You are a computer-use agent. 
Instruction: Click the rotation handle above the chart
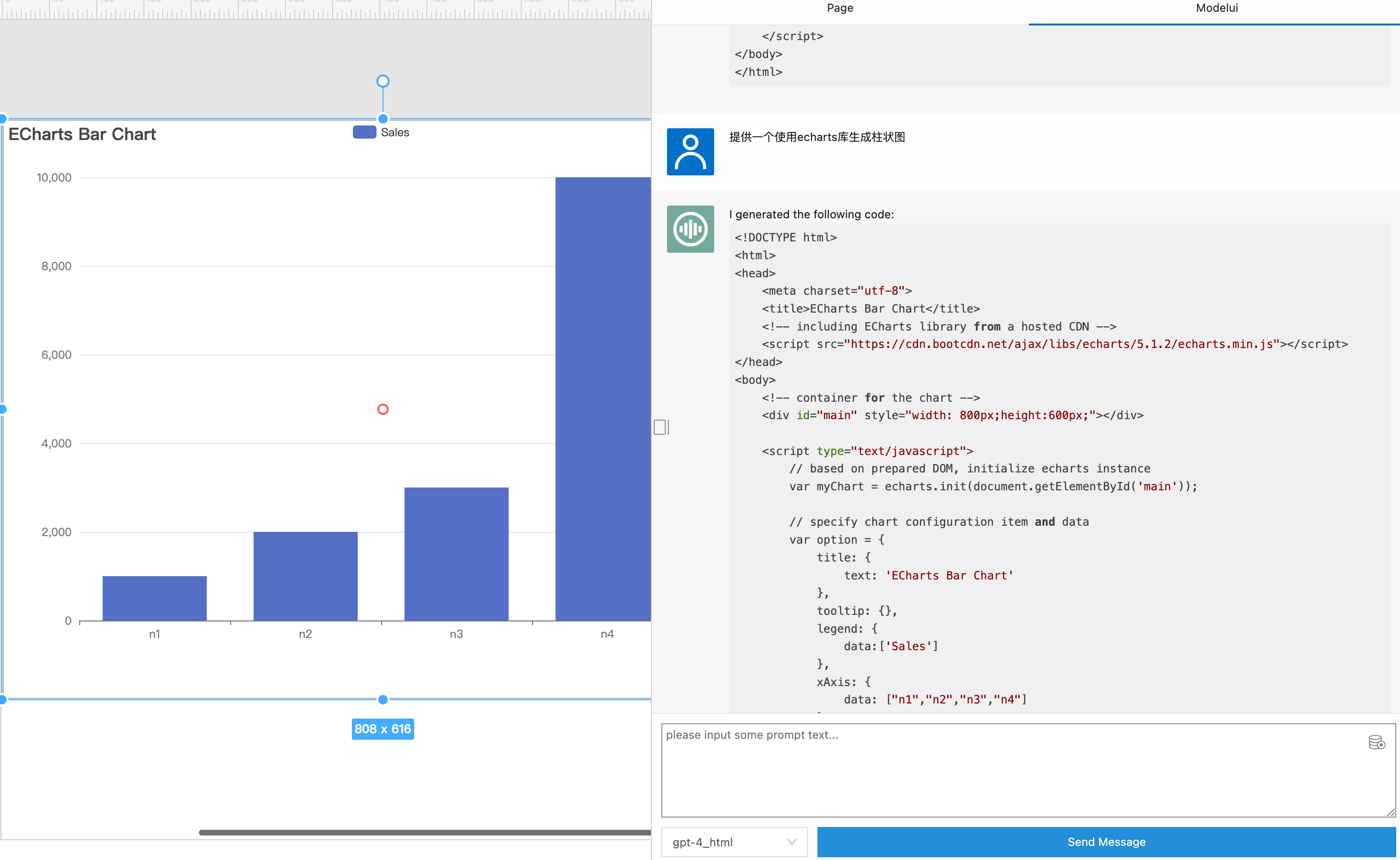tap(383, 82)
